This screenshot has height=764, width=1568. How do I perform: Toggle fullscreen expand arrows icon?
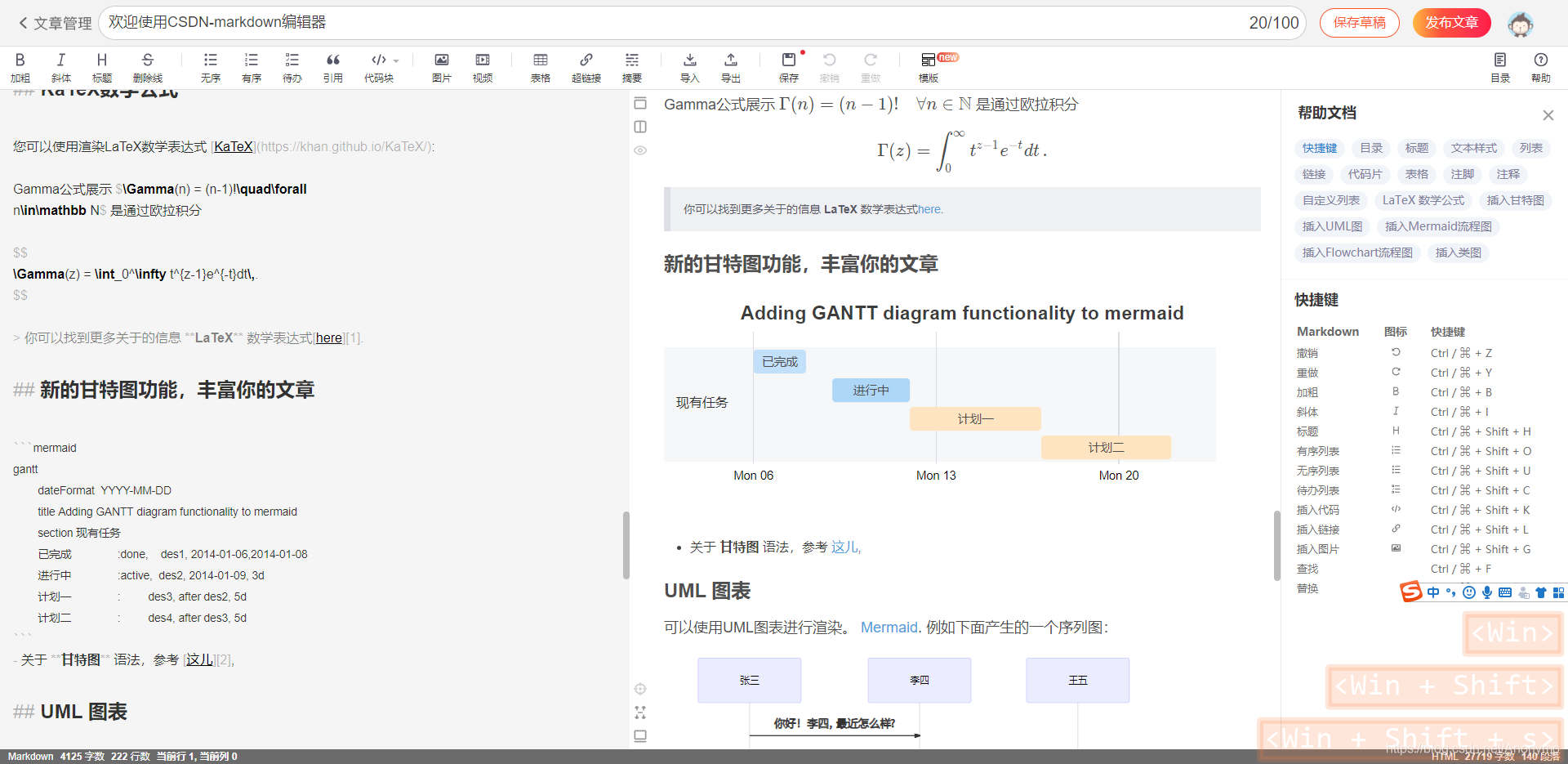[640, 713]
